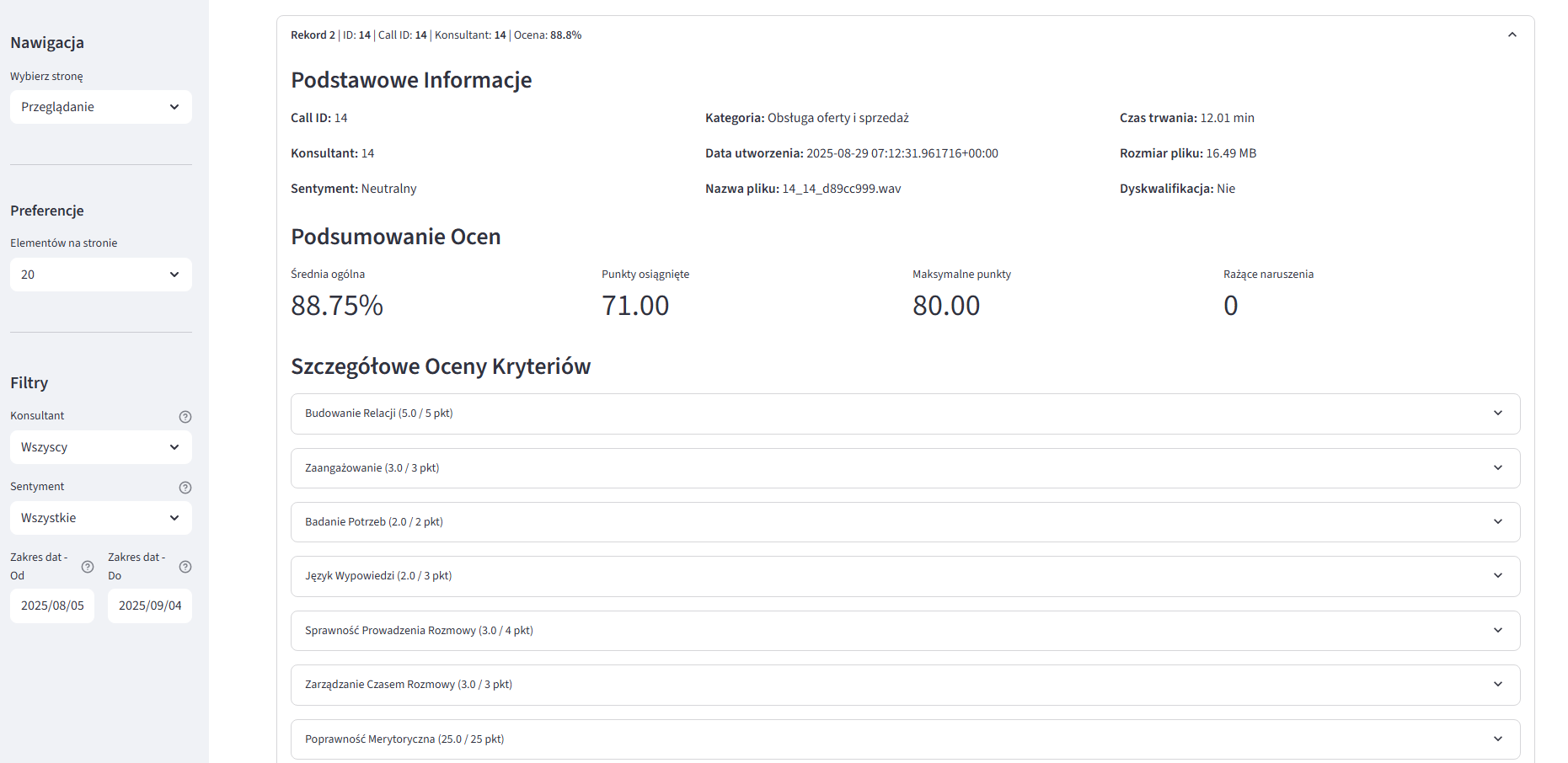The height and width of the screenshot is (763, 1568).
Task: Open Elementów na stronie dropdown showing 20
Action: (x=100, y=275)
